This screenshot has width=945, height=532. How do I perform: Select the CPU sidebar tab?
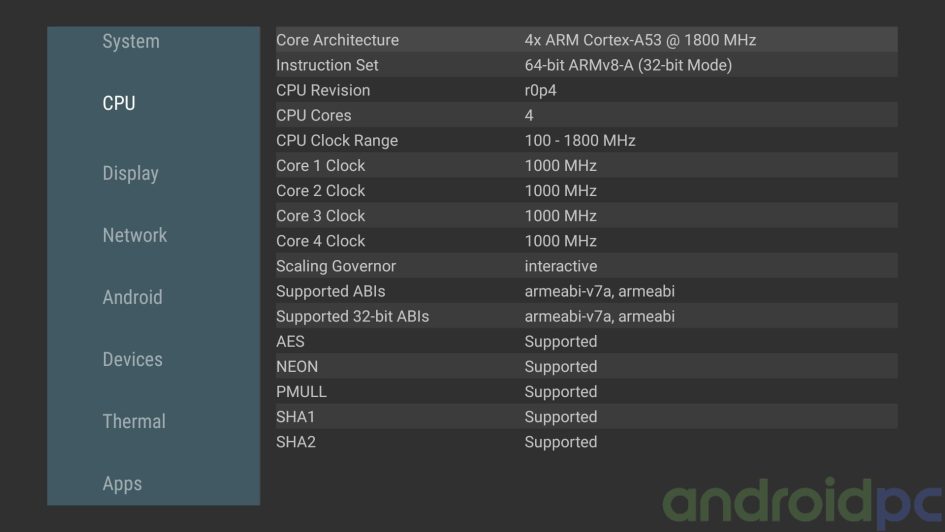[x=119, y=103]
